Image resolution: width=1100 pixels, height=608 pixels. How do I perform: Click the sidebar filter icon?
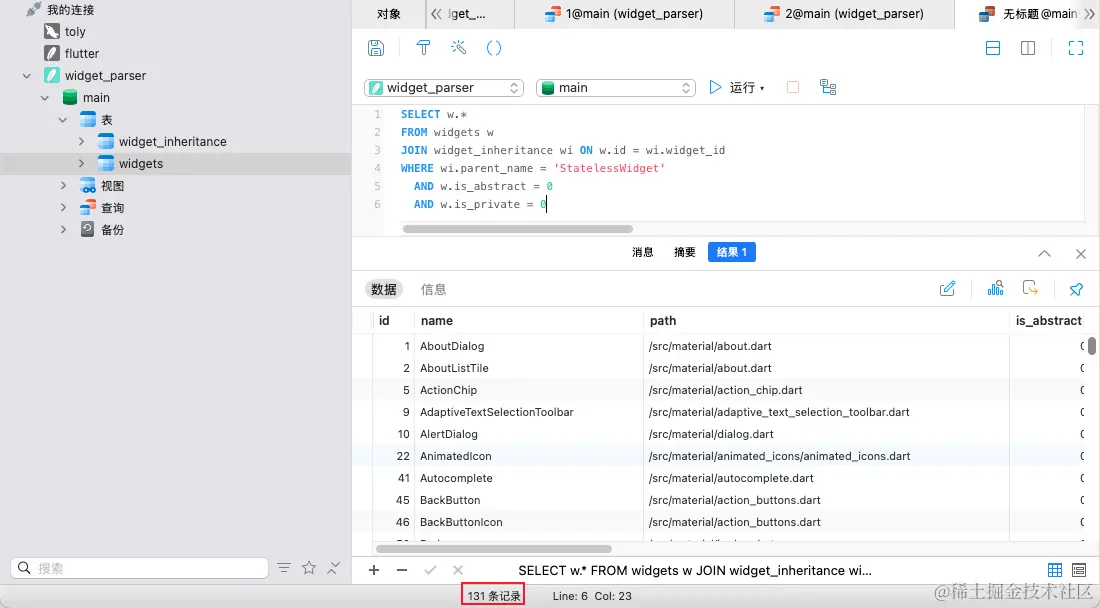pyautogui.click(x=283, y=567)
